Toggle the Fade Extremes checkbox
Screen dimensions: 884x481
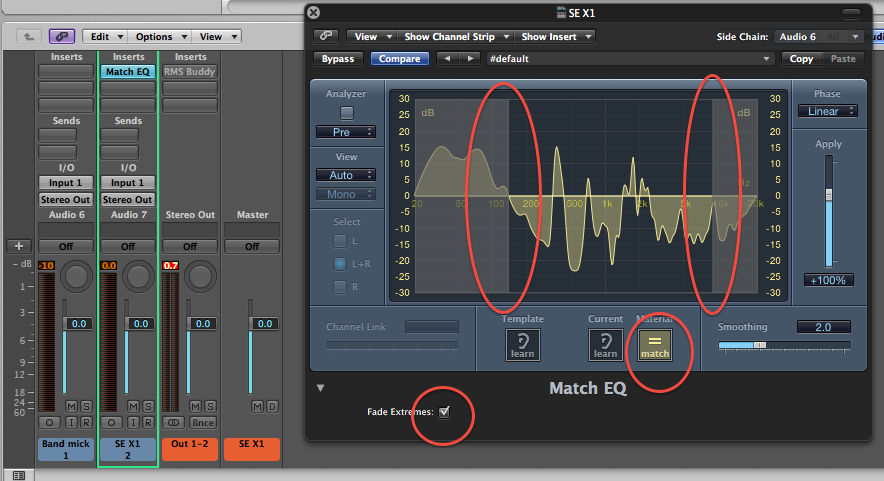click(444, 412)
